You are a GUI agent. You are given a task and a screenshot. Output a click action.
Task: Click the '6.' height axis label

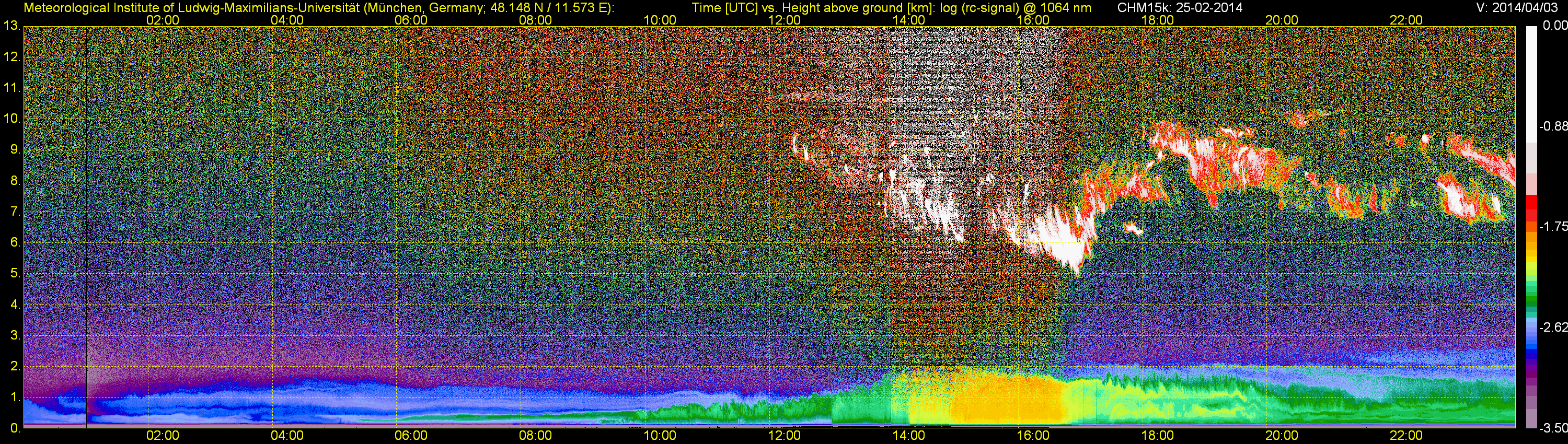[x=15, y=243]
